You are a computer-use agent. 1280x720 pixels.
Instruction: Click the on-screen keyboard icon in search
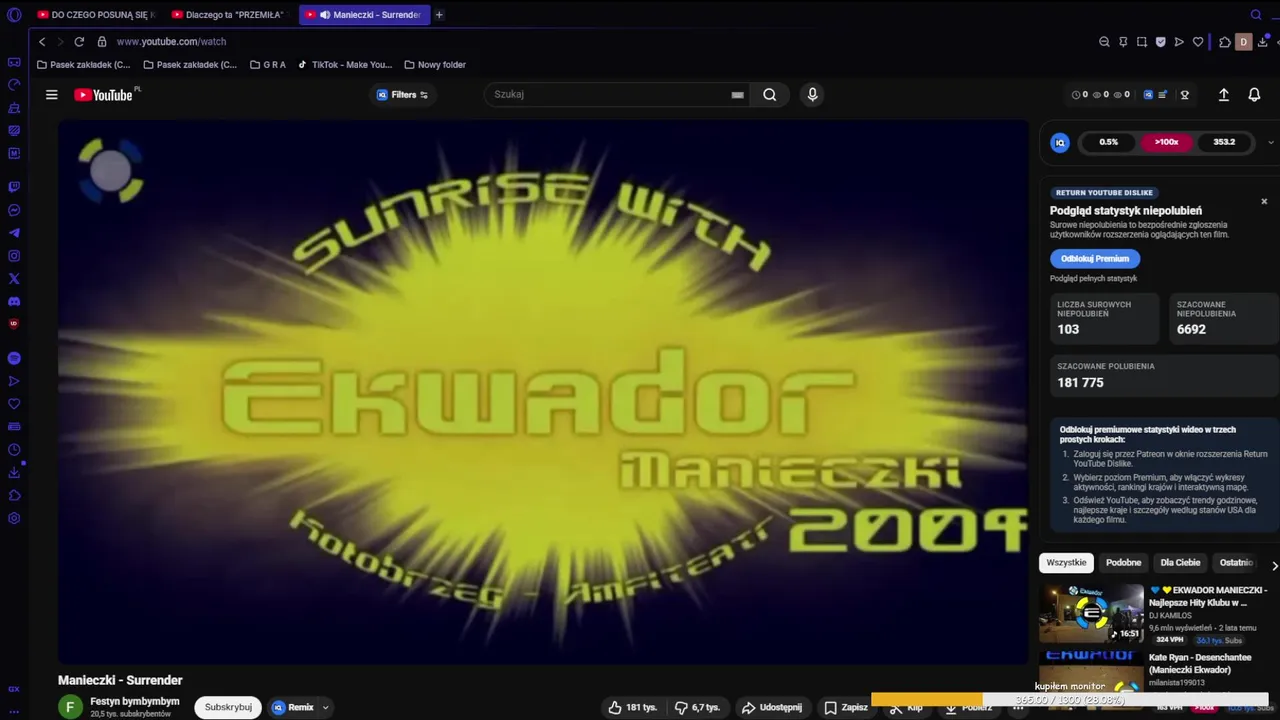[x=737, y=95]
